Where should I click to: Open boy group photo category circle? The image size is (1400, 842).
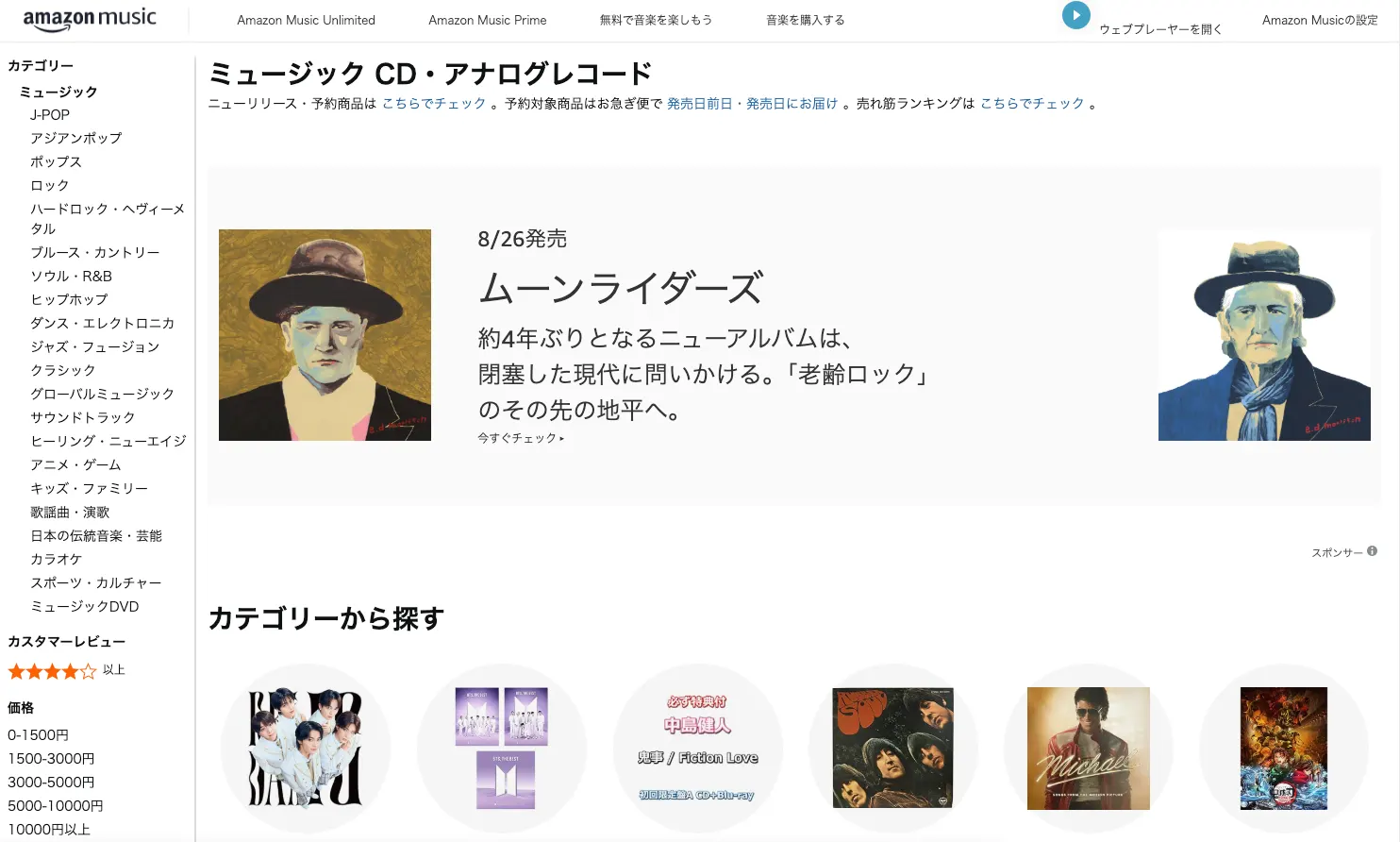(306, 749)
